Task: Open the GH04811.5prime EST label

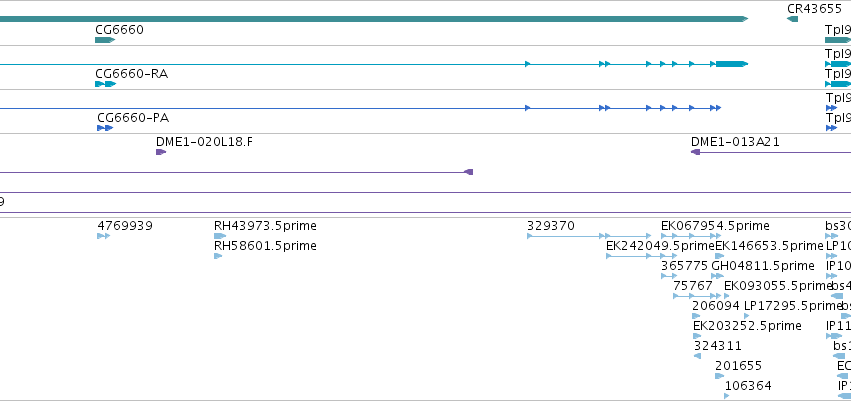Action: pyautogui.click(x=763, y=266)
